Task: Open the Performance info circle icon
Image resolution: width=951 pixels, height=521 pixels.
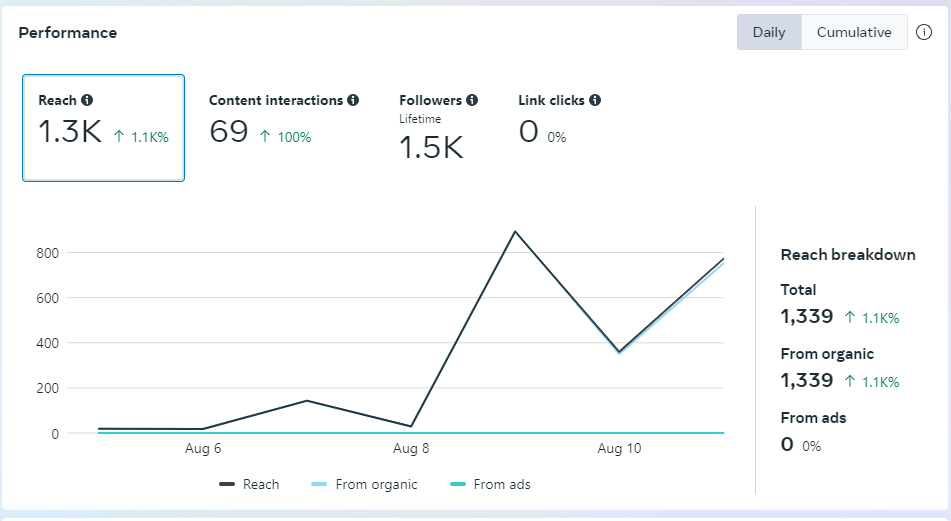Action: tap(924, 32)
